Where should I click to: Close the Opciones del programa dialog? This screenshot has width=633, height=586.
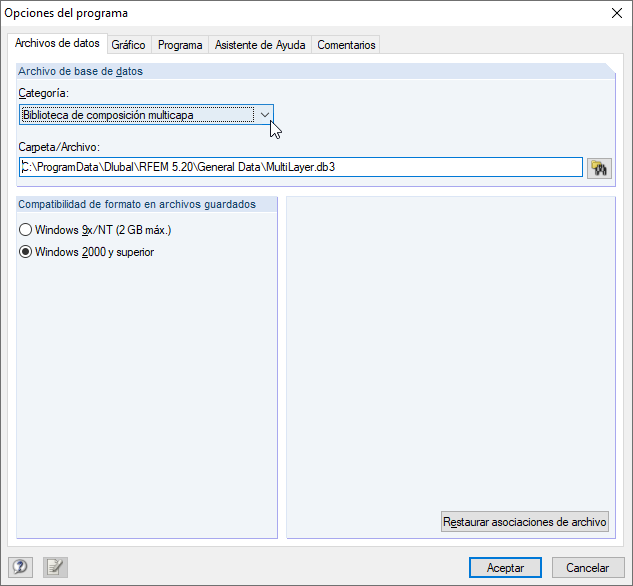point(616,13)
